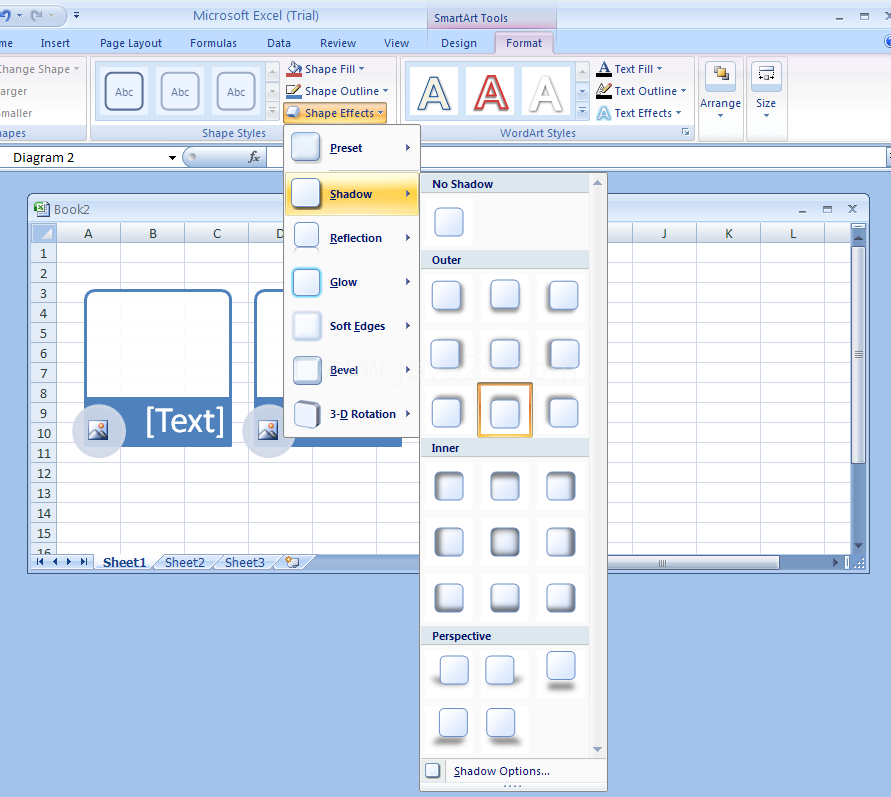Switch to the Review tab

pos(338,43)
